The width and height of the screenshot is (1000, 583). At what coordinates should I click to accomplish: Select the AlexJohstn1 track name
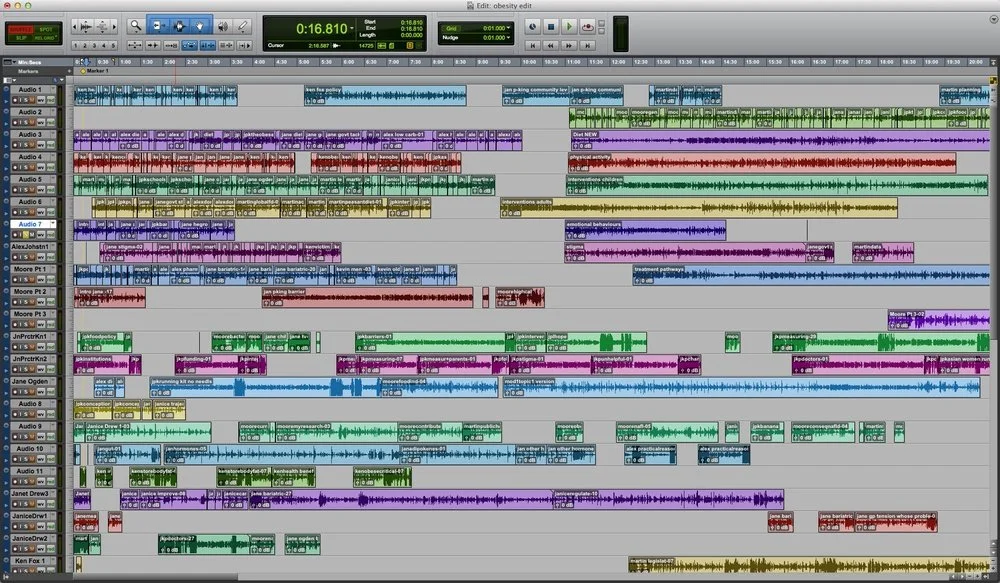click(x=30, y=246)
